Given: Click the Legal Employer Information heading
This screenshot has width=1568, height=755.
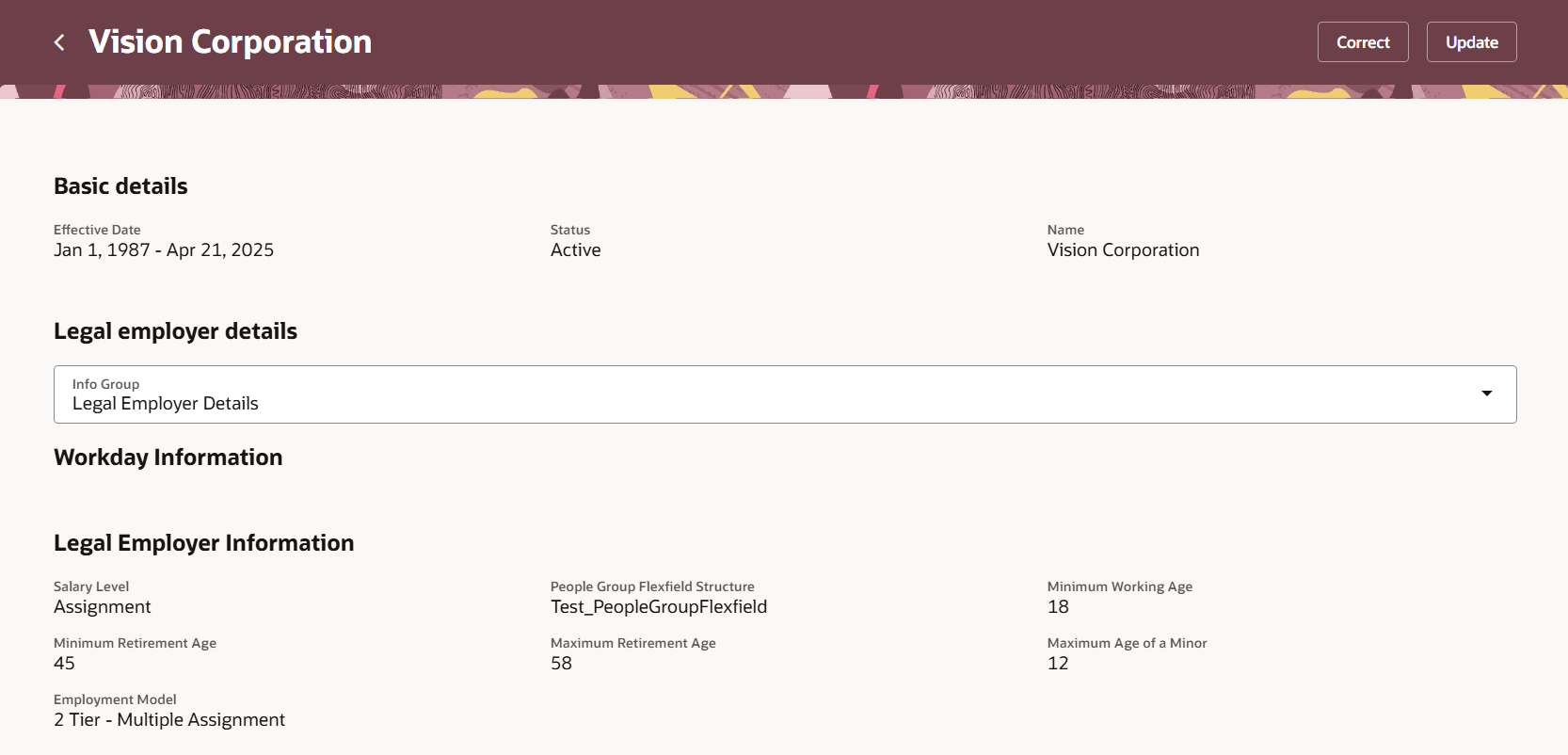Looking at the screenshot, I should [204, 543].
